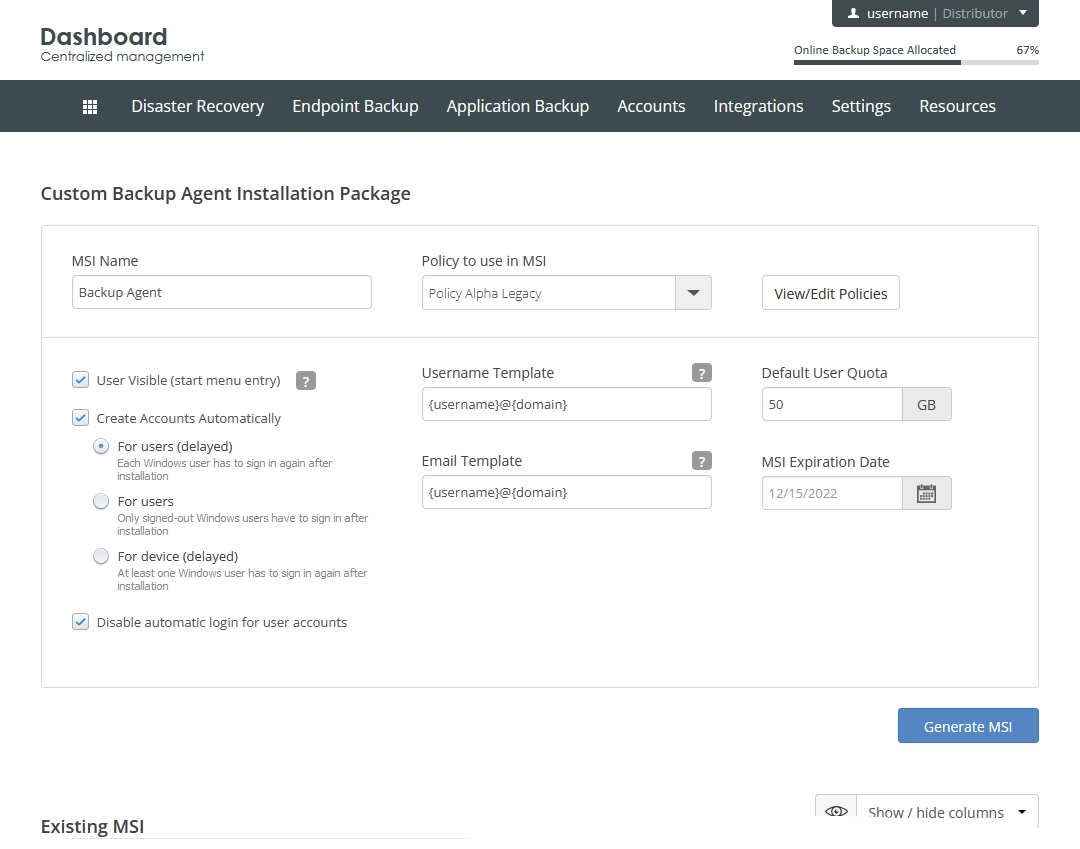The height and width of the screenshot is (849, 1080).
Task: Open help for Username Template
Action: coord(701,373)
